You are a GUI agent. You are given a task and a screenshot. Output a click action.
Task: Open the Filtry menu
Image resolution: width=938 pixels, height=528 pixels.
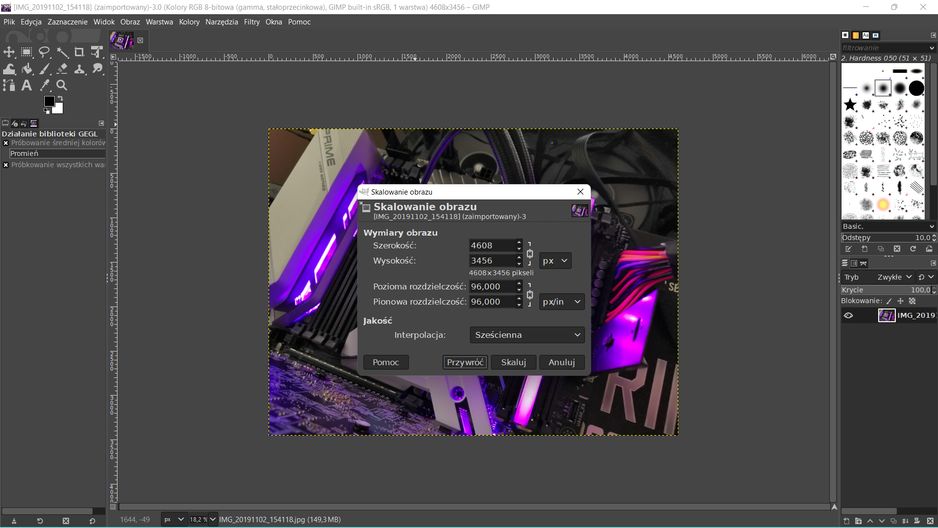252,22
